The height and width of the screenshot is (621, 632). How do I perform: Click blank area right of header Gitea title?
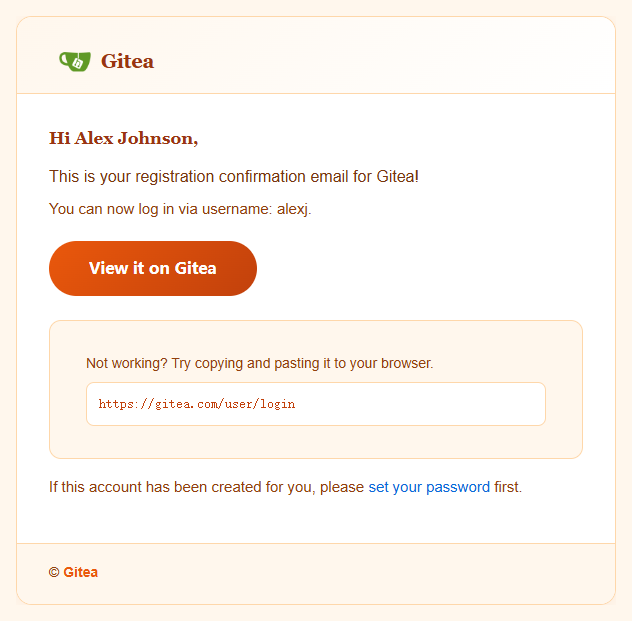(x=383, y=61)
